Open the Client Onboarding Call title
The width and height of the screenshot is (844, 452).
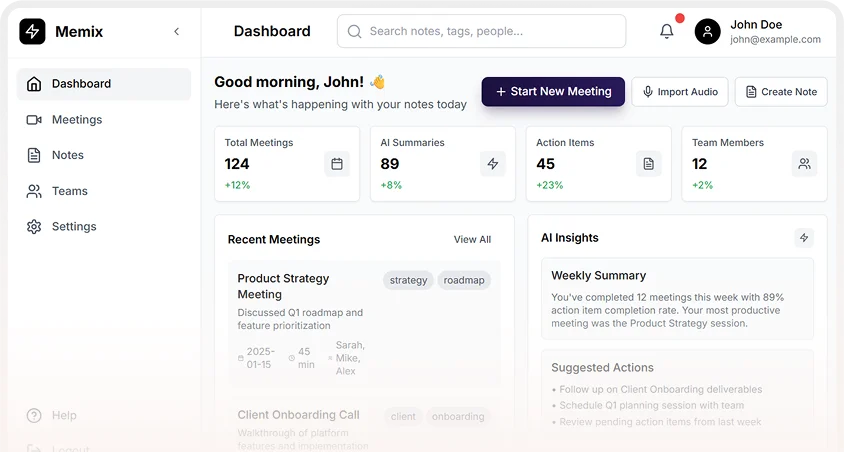[x=298, y=415]
